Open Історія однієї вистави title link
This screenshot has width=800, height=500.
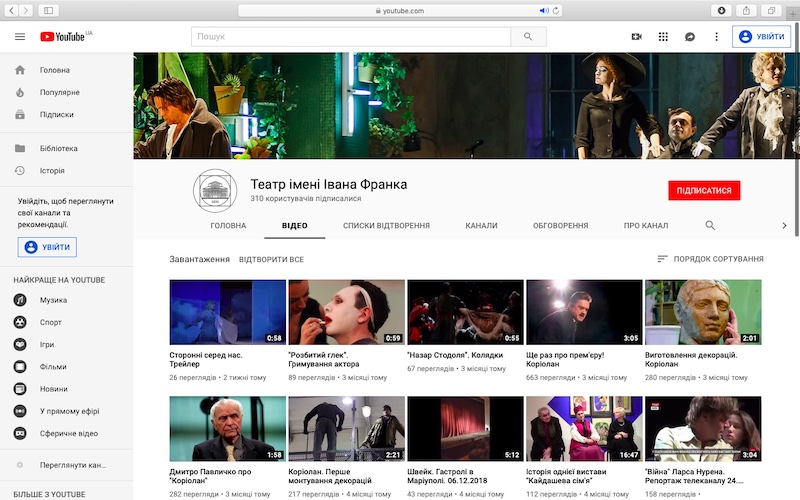[566, 476]
